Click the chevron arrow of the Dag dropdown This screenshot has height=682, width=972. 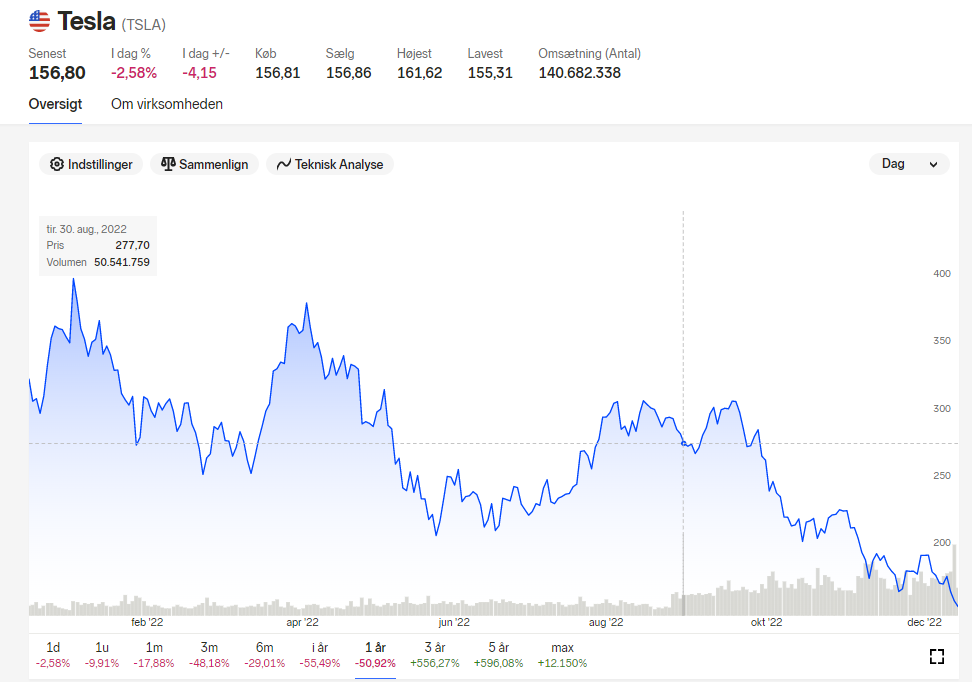pos(933,164)
